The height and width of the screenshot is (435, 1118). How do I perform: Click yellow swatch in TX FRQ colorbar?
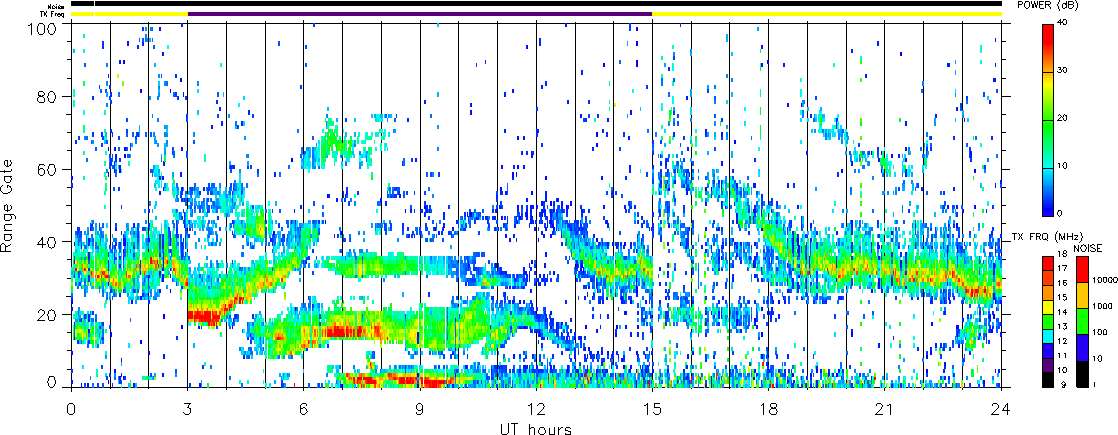1049,307
